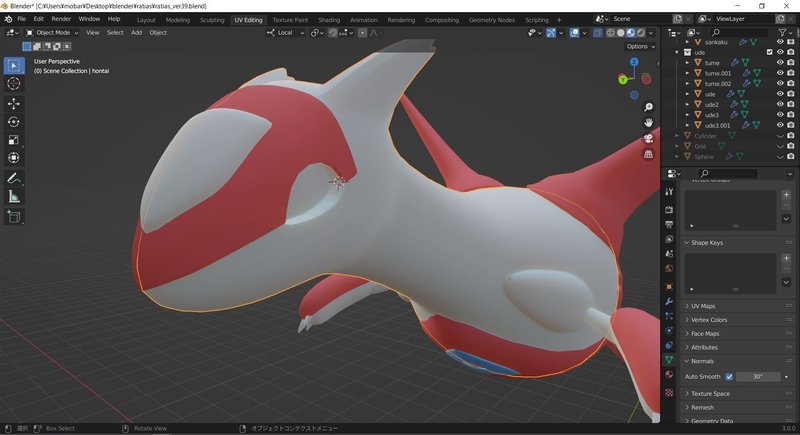
Task: Click the zoom magnifier viewport gizmo
Action: tap(648, 107)
